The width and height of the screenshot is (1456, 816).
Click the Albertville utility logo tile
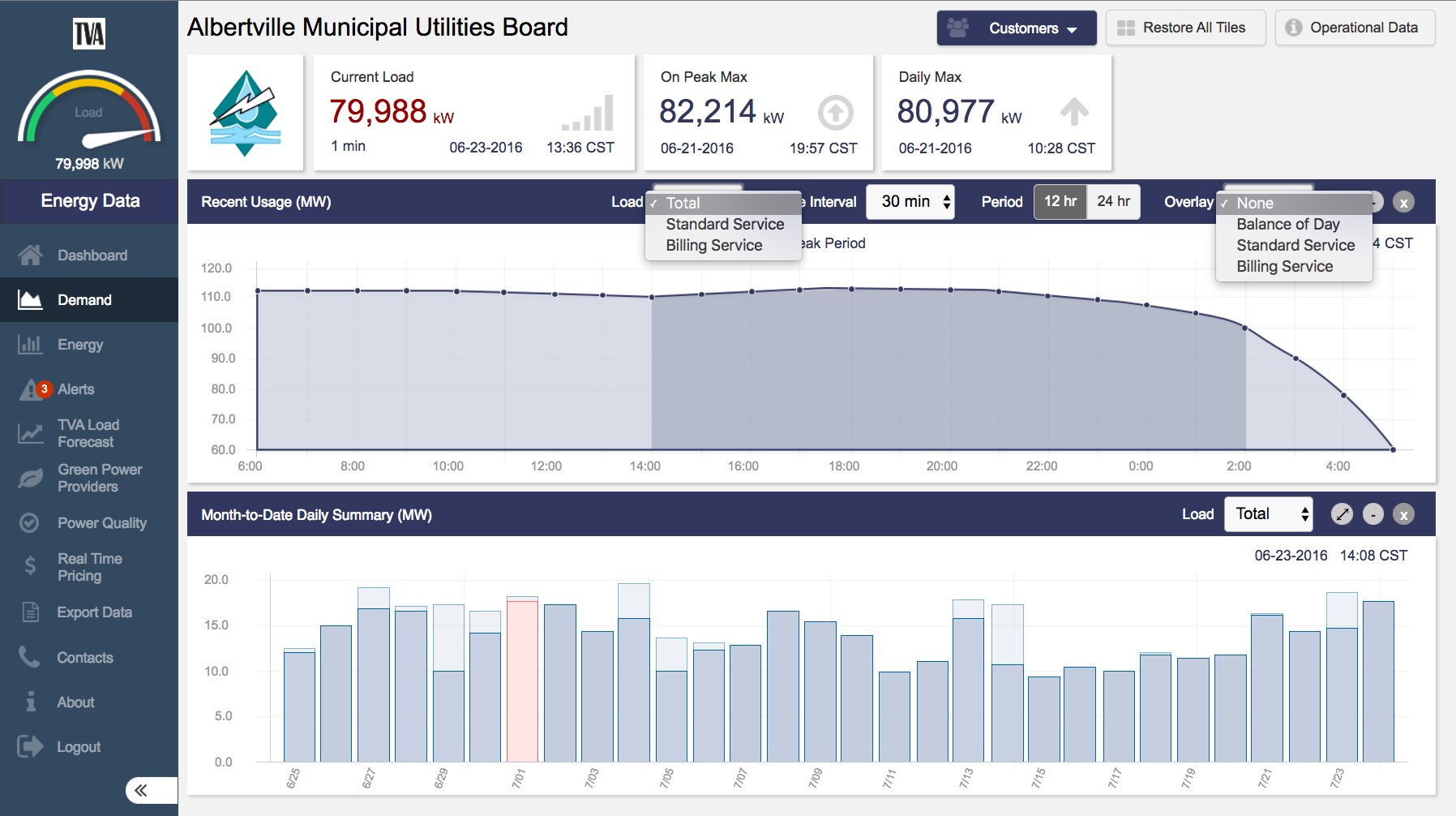click(246, 113)
